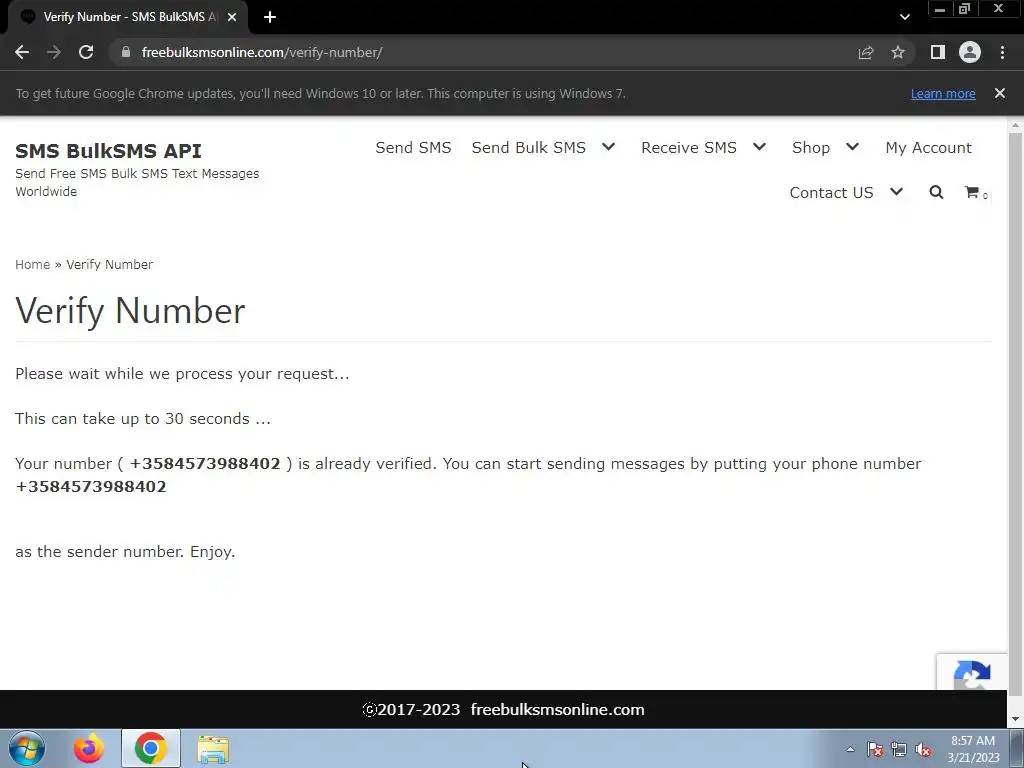Open the Receive SMS menu item
The image size is (1024, 768).
(689, 148)
